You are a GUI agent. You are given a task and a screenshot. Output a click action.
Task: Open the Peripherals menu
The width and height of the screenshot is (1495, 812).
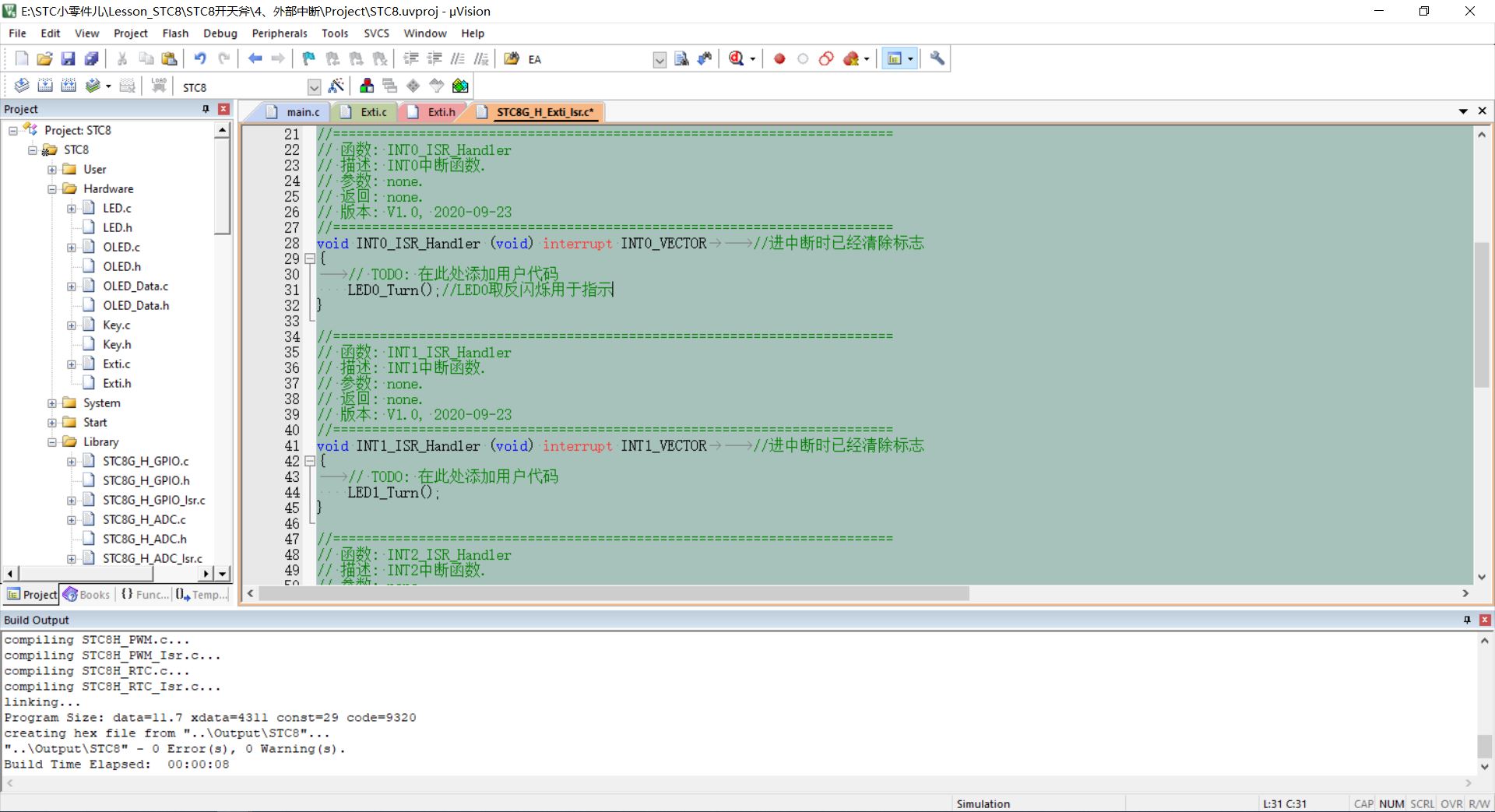(x=280, y=33)
